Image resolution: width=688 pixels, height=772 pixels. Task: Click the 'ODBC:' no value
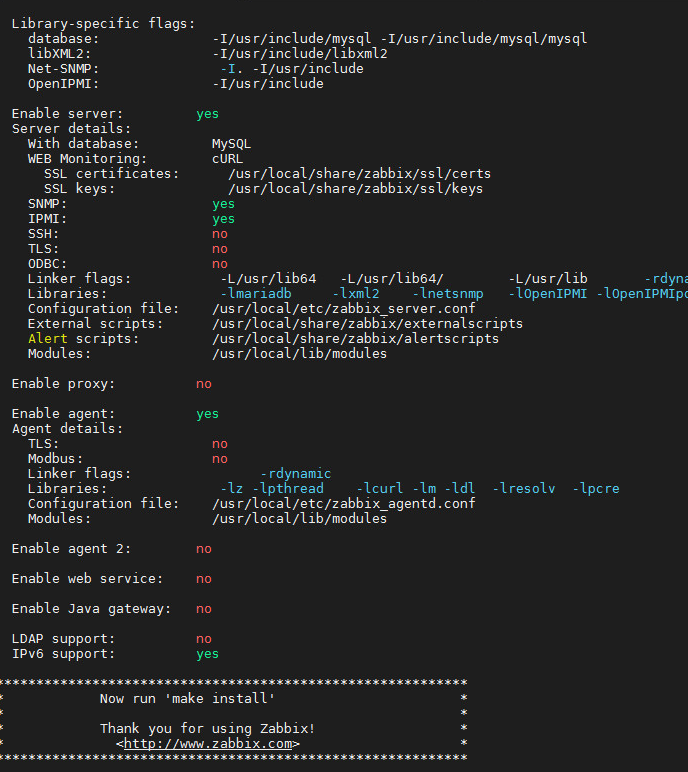(220, 264)
